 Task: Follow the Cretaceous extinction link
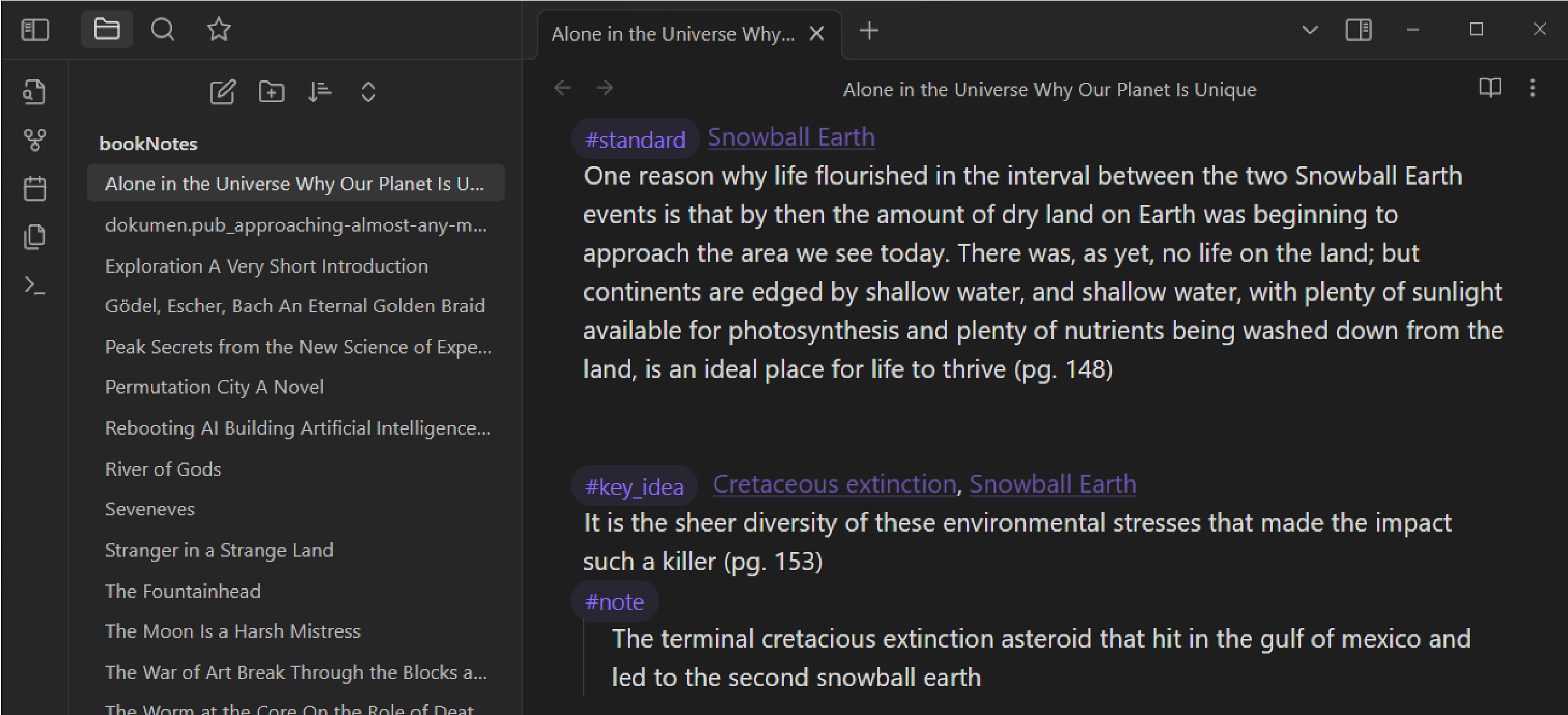click(834, 485)
